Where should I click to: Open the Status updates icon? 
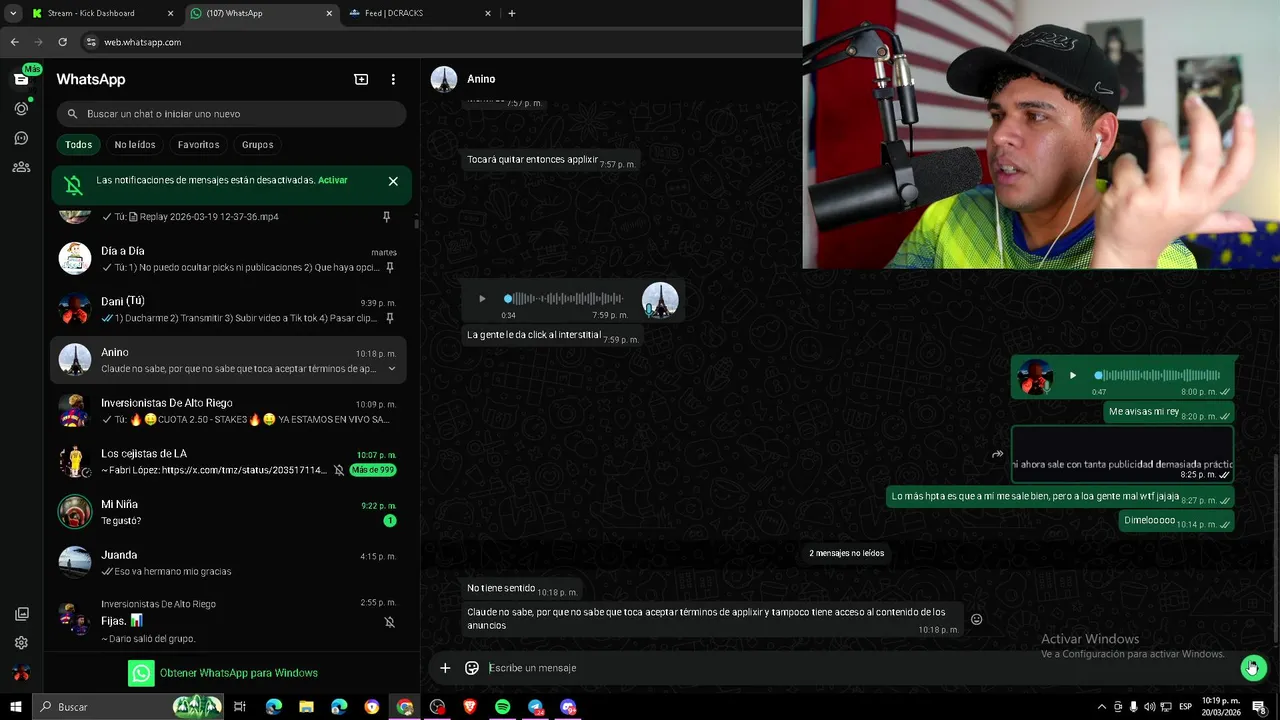[21, 108]
